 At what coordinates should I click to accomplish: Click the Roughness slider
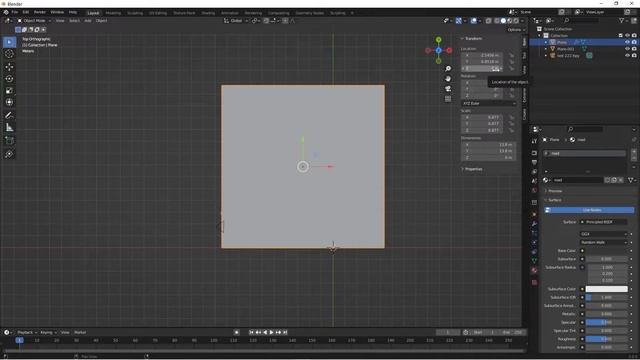[607, 339]
